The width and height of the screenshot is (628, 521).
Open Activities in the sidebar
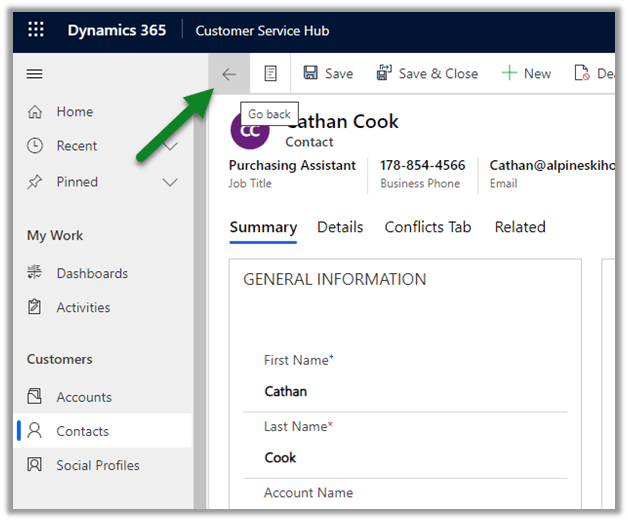click(83, 308)
